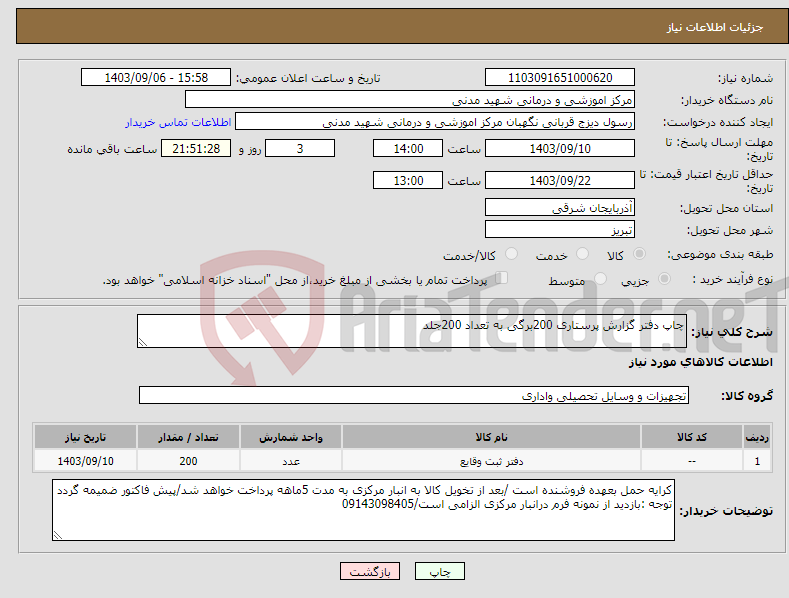Click the response deadline time 14:00 field
The width and height of the screenshot is (789, 598).
coord(408,148)
